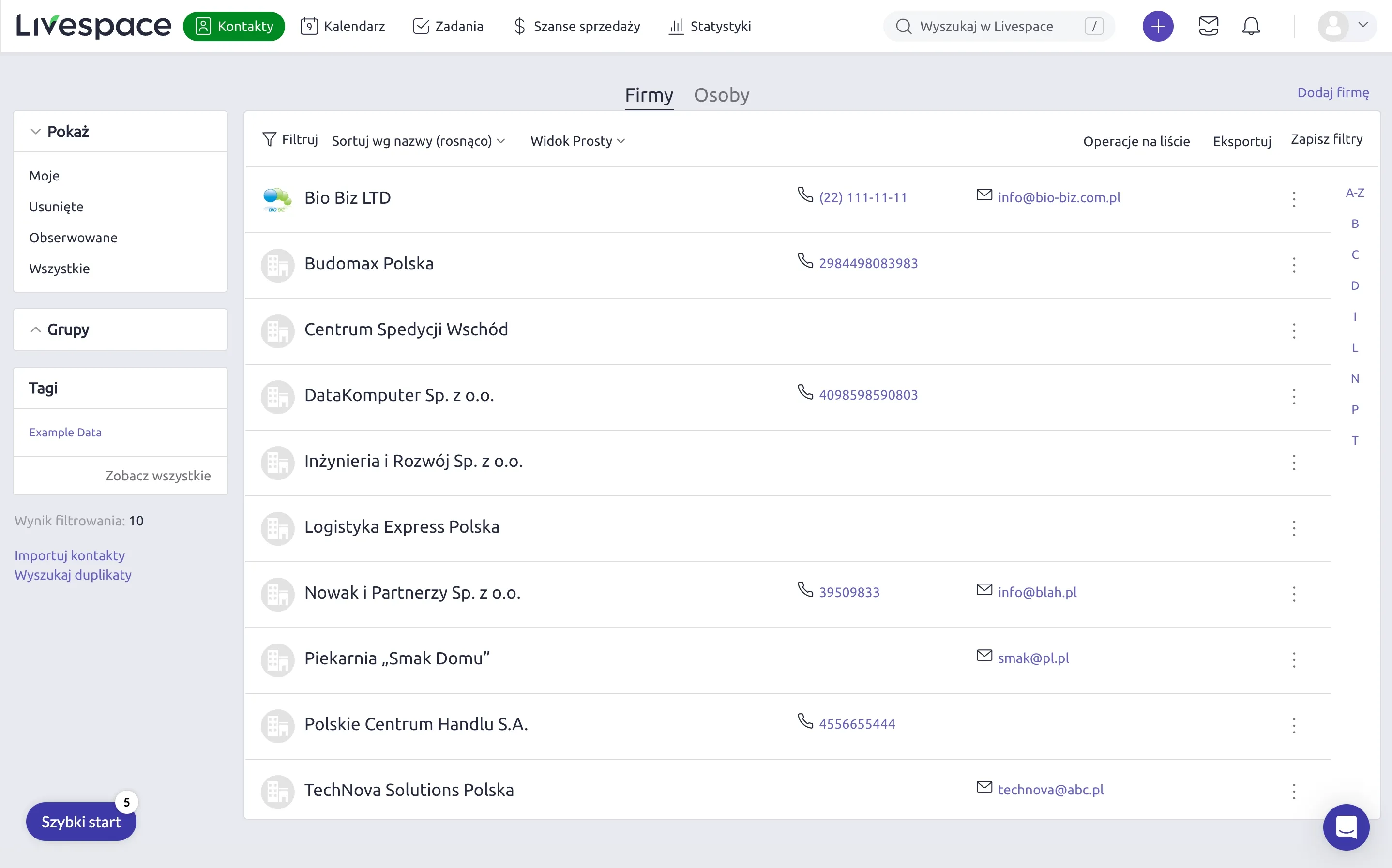This screenshot has height=868, width=1392.
Task: Open the chat support bubble icon
Action: (1347, 827)
